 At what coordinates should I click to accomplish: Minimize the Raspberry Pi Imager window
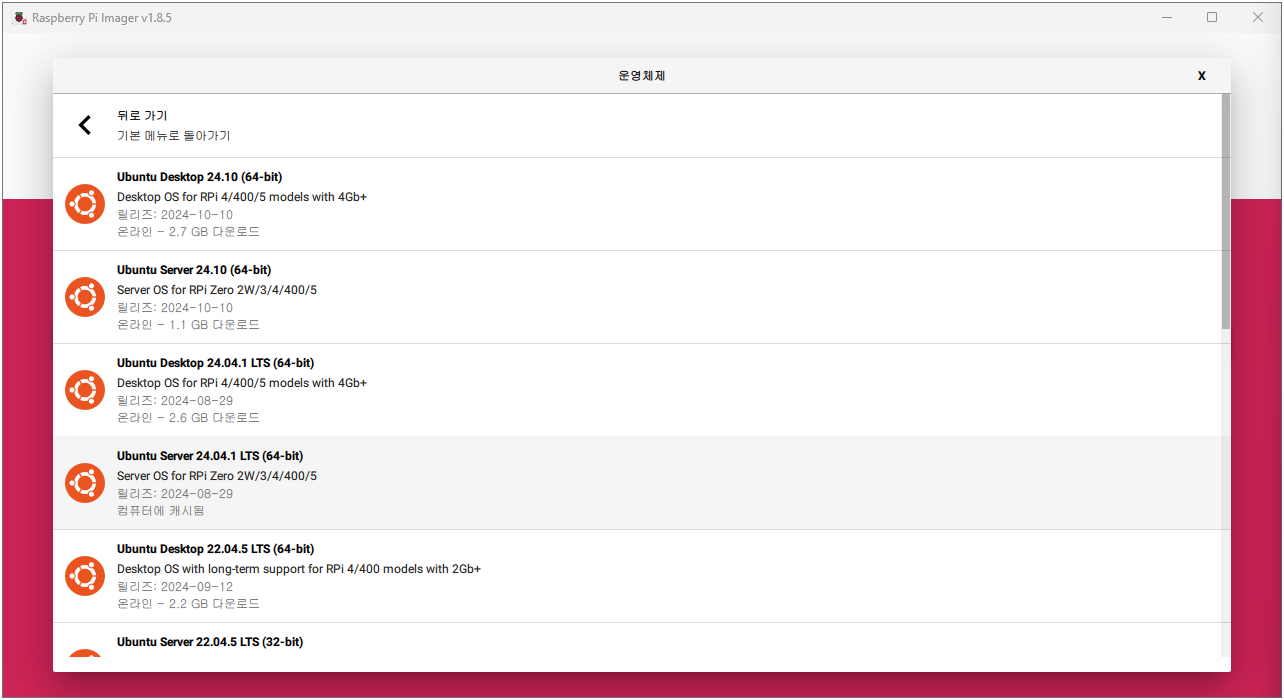click(1166, 17)
